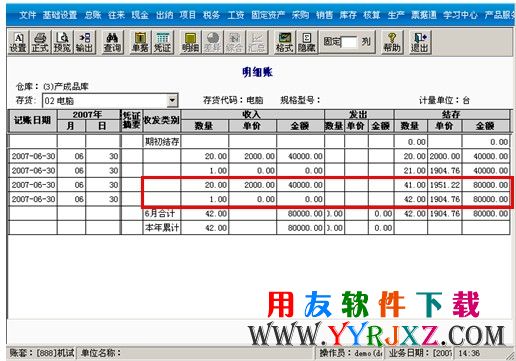516x361 pixels.
Task: Open the 总账 menu
Action: pos(93,15)
